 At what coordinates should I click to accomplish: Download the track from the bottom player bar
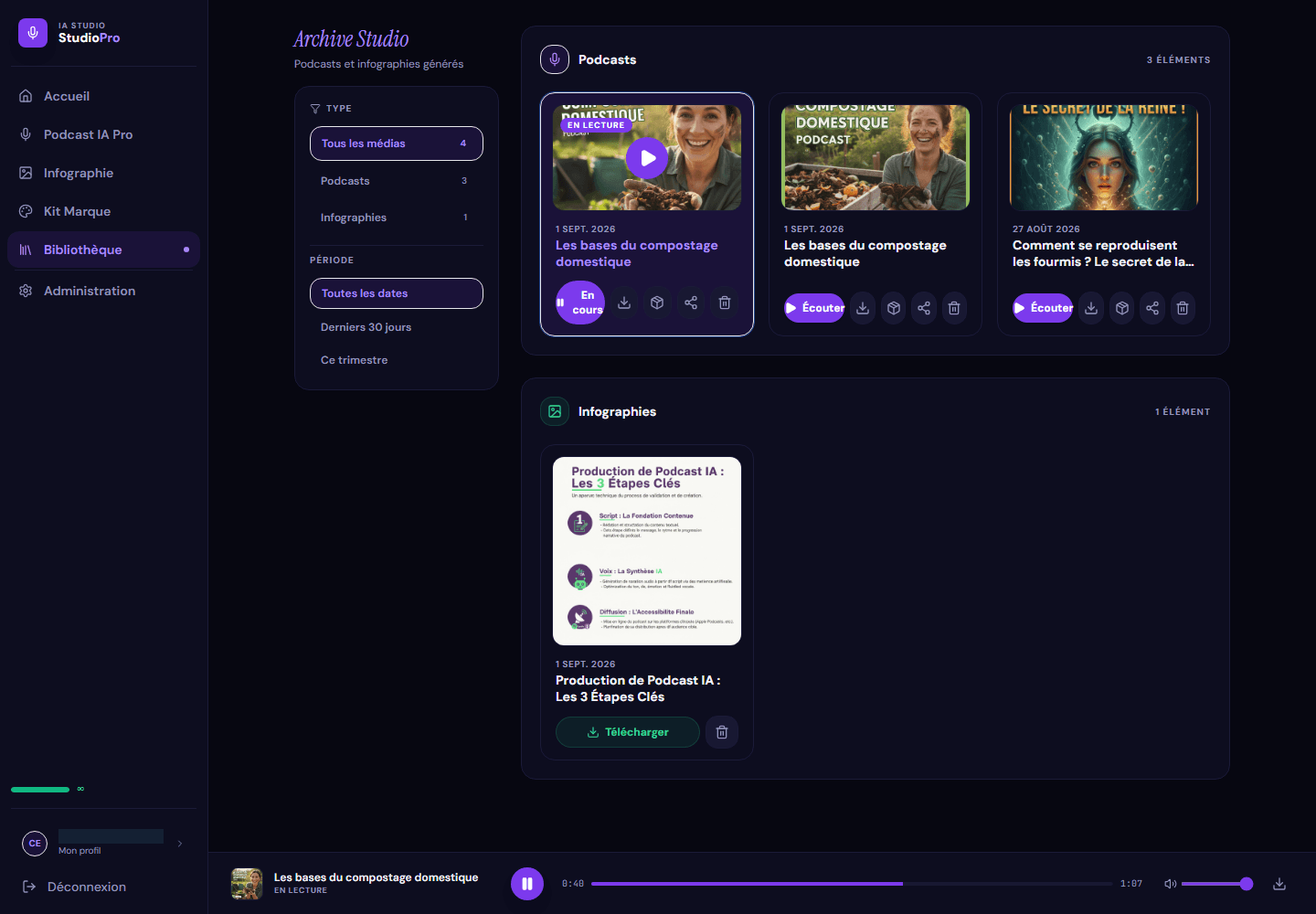point(1279,884)
